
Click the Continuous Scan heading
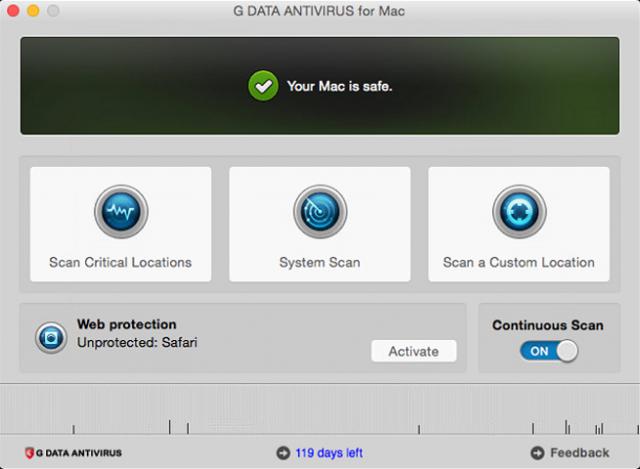click(548, 325)
